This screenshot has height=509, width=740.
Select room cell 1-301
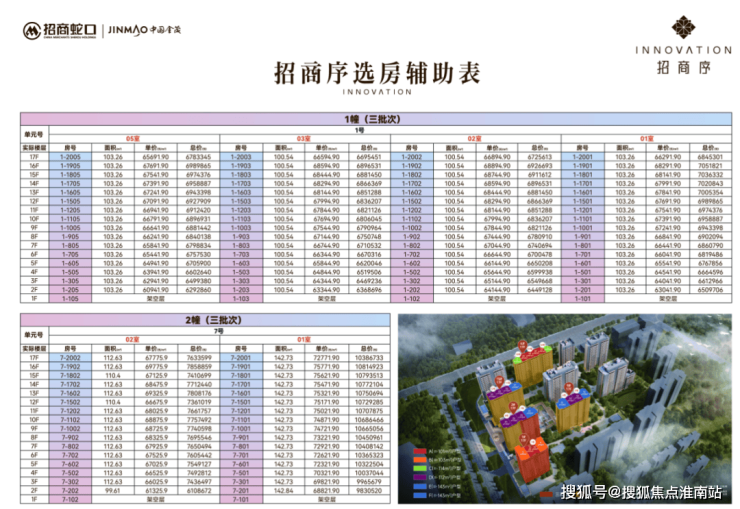click(582, 281)
